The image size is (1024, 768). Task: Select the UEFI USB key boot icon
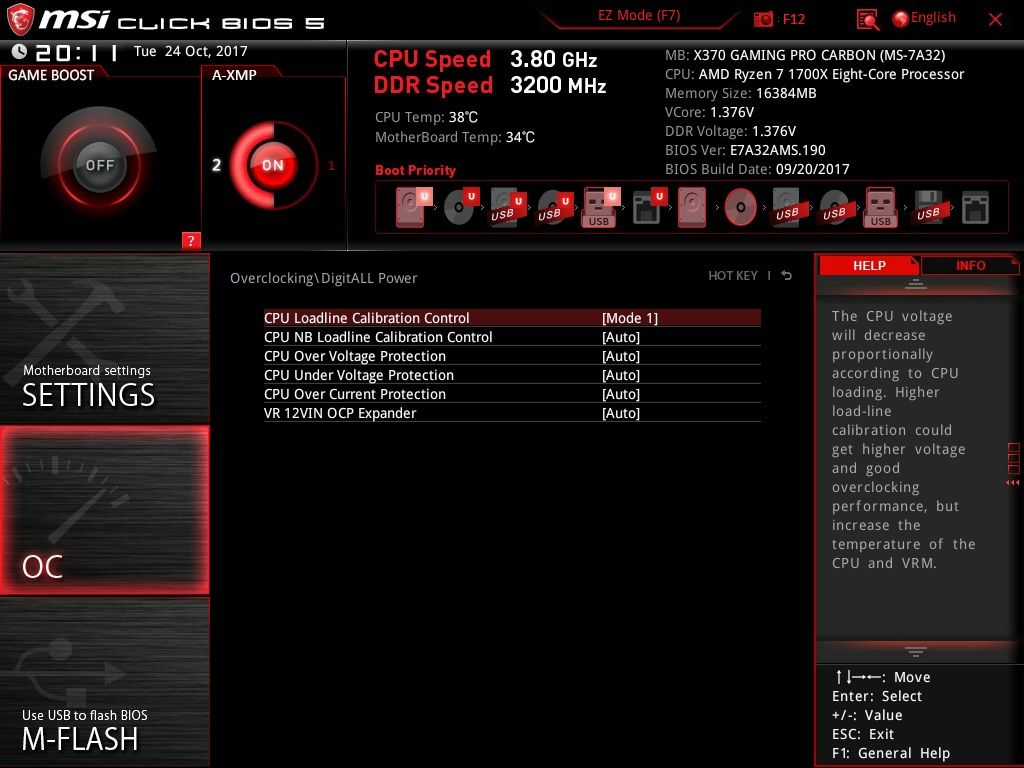601,207
